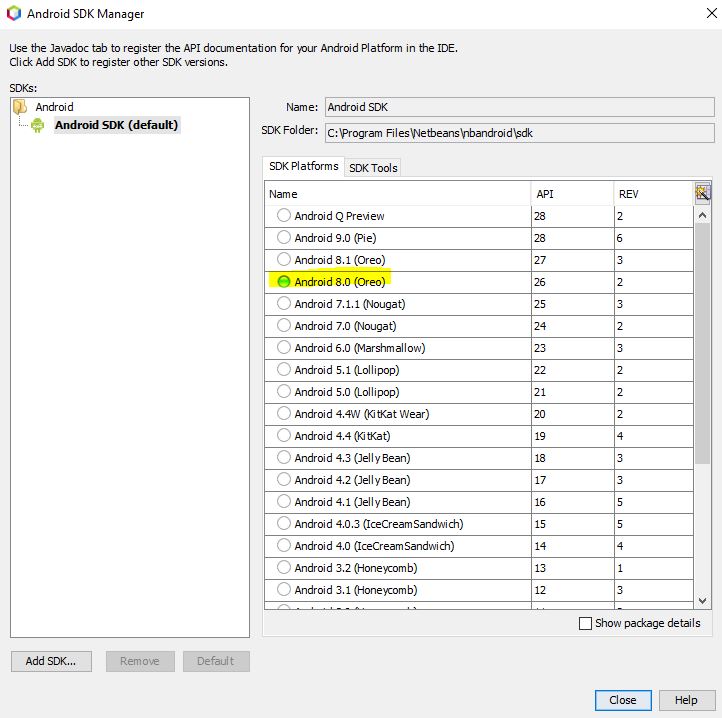The width and height of the screenshot is (722, 718).
Task: Click API value 25 in Android 7.1.1 row
Action: pyautogui.click(x=540, y=304)
